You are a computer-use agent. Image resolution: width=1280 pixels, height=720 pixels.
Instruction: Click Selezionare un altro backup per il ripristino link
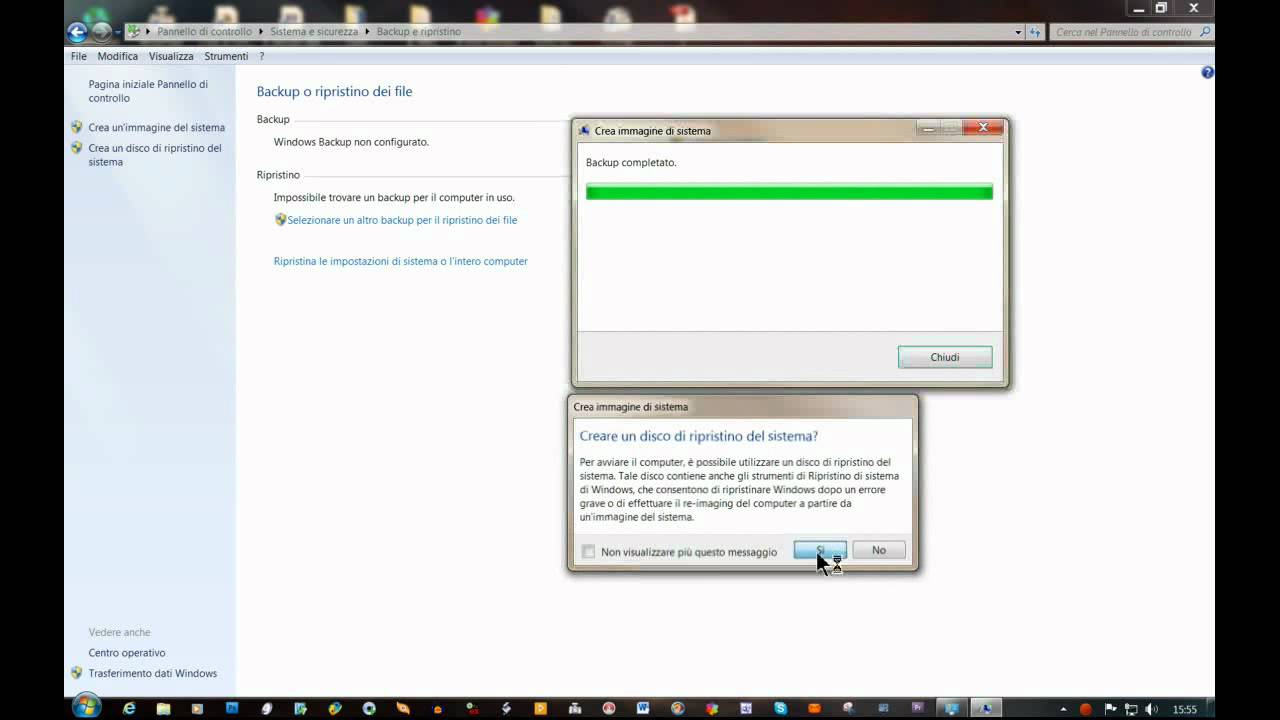(x=402, y=220)
